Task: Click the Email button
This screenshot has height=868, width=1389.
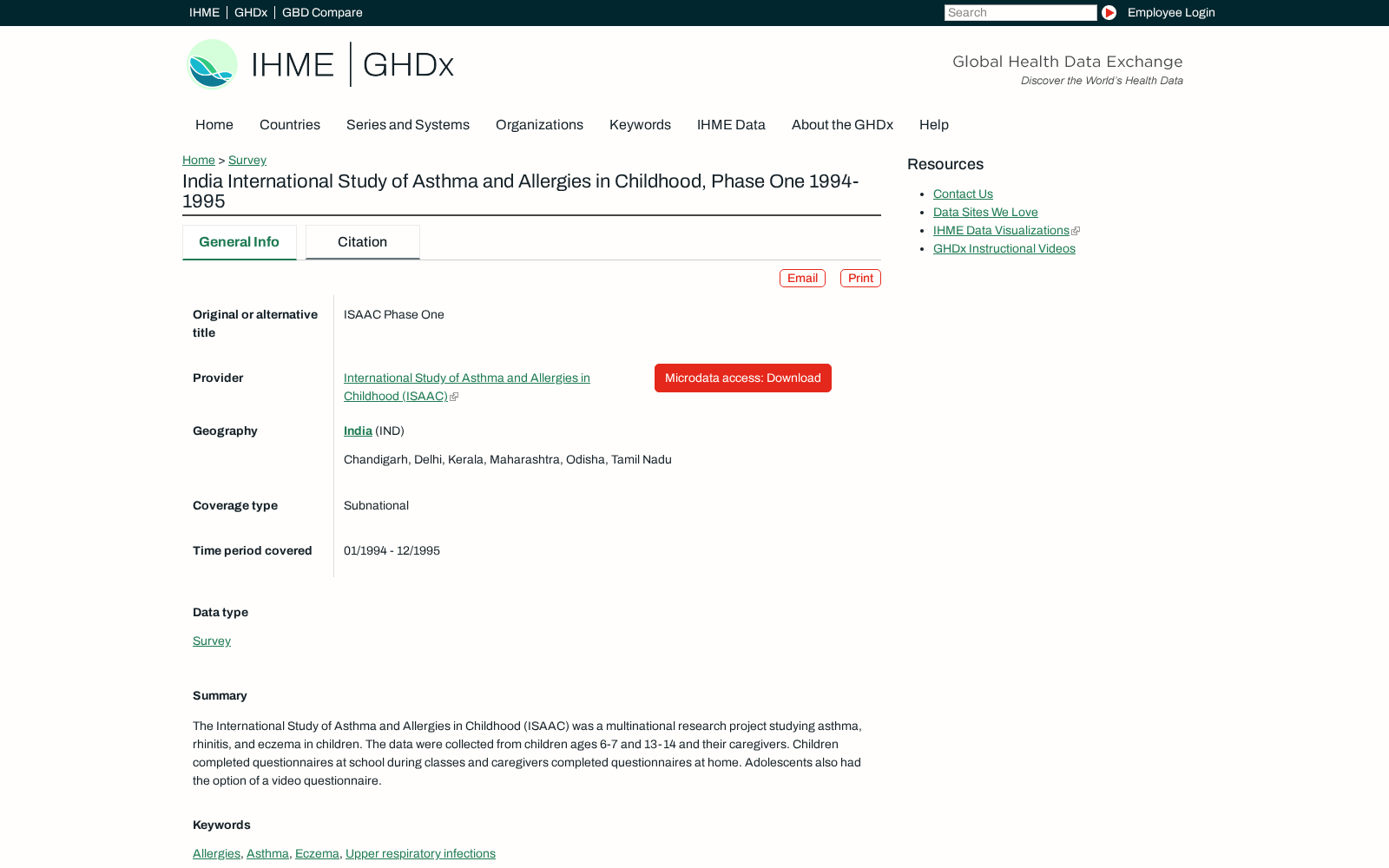Action: (802, 278)
